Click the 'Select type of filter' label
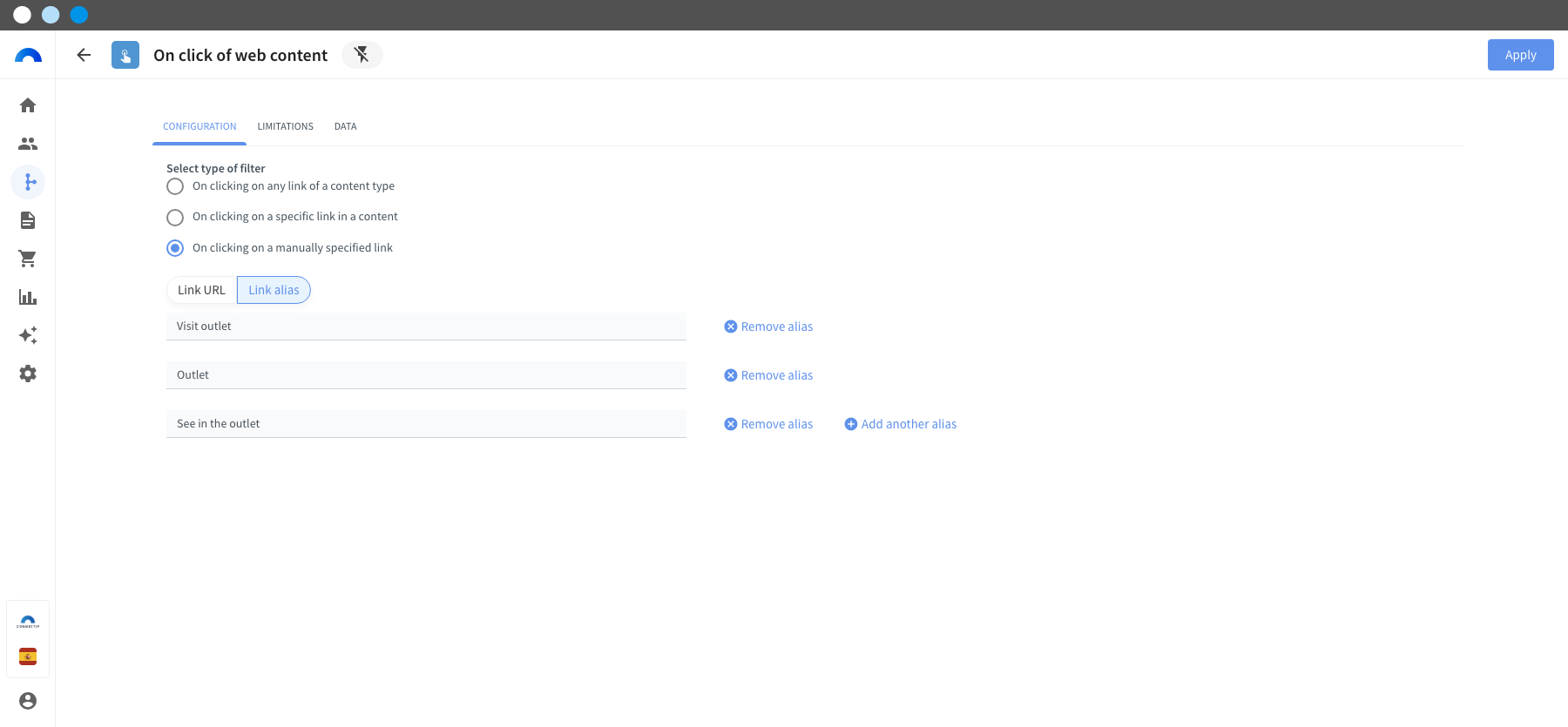The width and height of the screenshot is (1568, 727). tap(216, 168)
